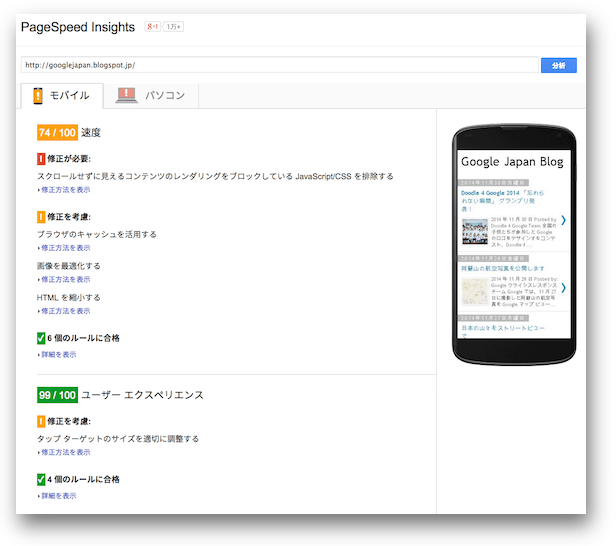Open the Doodle 4 Google 2014 post link

502,201
